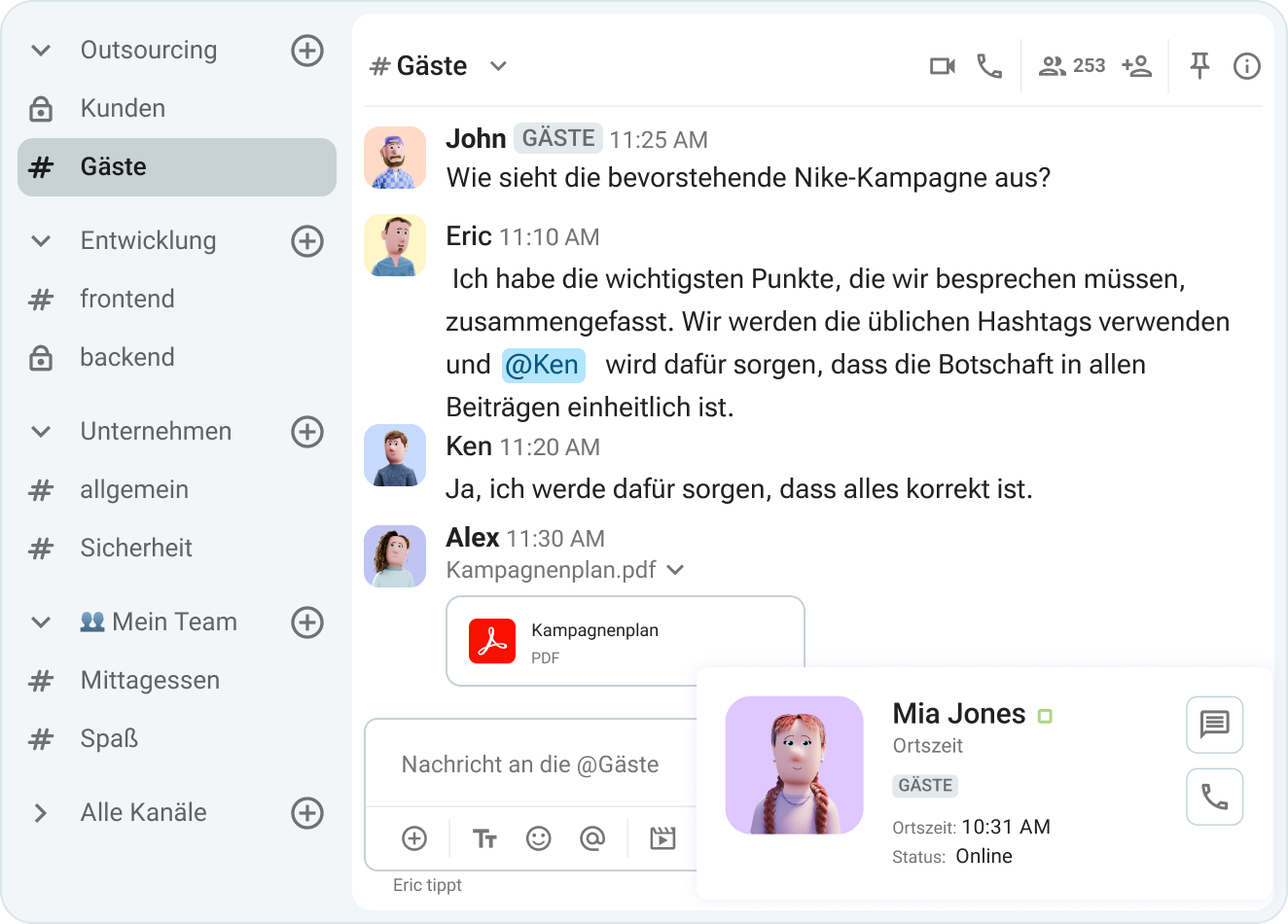The height and width of the screenshot is (924, 1288).
Task: Open channel details via the info icon
Action: [1246, 65]
